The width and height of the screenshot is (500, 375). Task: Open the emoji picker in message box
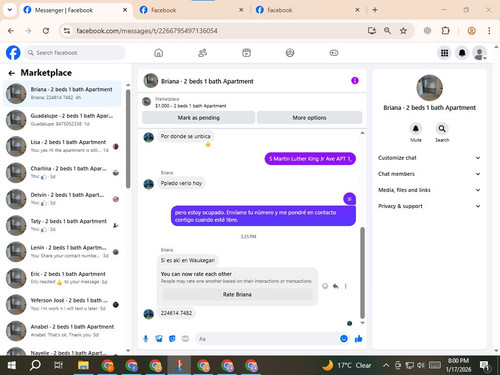pos(344,339)
